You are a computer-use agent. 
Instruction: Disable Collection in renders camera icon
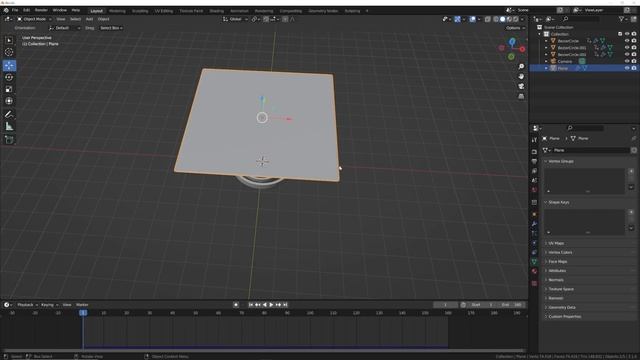pyautogui.click(x=634, y=34)
